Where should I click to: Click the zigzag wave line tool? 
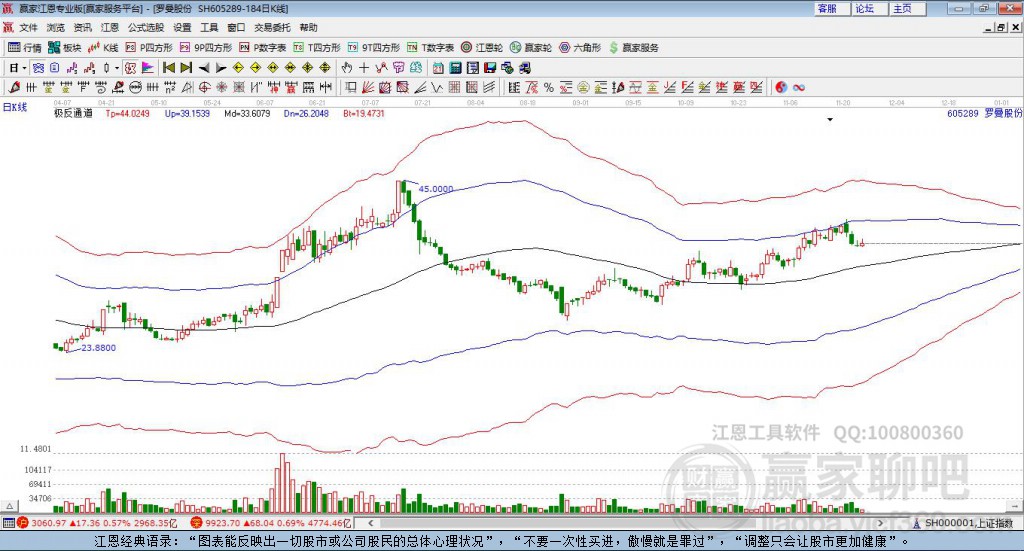coord(437,87)
